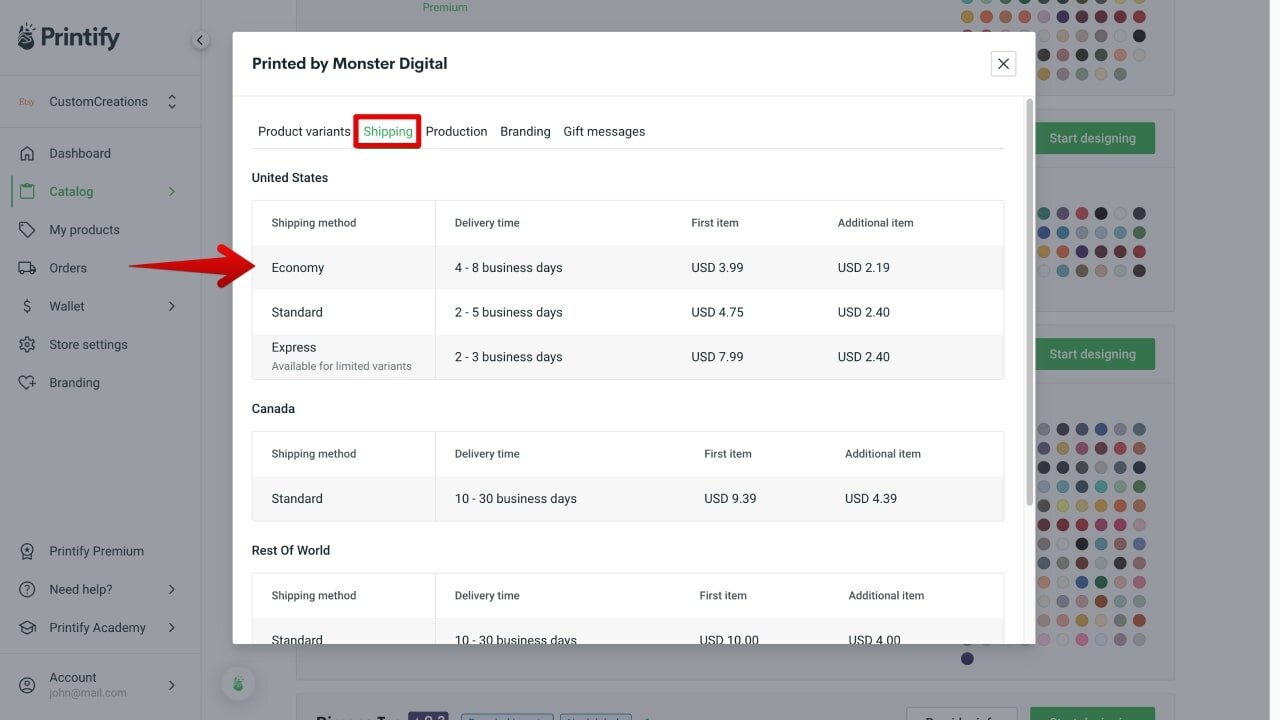Image resolution: width=1280 pixels, height=720 pixels.
Task: Open the Orders page
Action: (68, 268)
